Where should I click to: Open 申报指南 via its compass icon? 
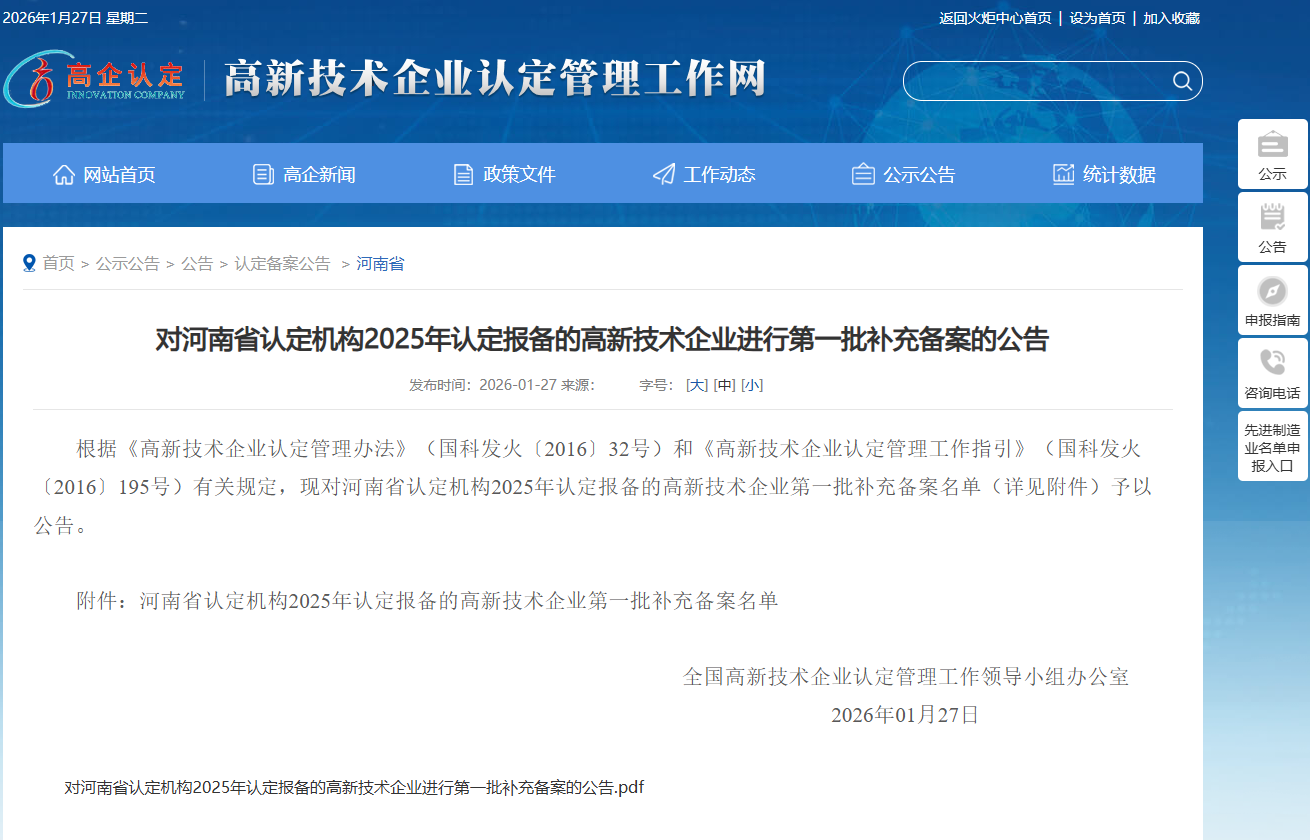pyautogui.click(x=1271, y=291)
